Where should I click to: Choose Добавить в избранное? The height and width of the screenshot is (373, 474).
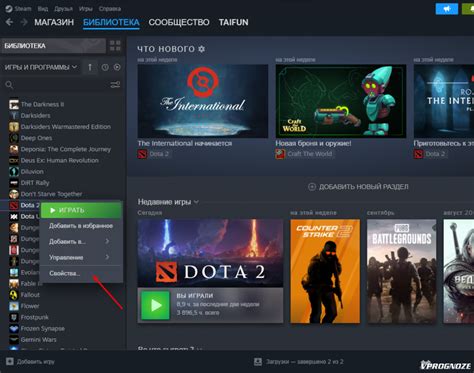point(81,226)
